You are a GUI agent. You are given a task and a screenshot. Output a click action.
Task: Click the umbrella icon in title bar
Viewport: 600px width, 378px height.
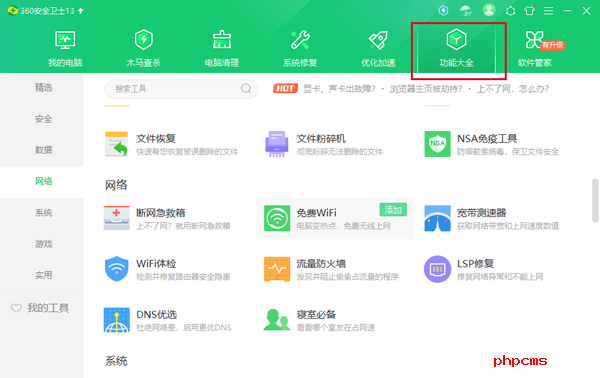pos(466,10)
